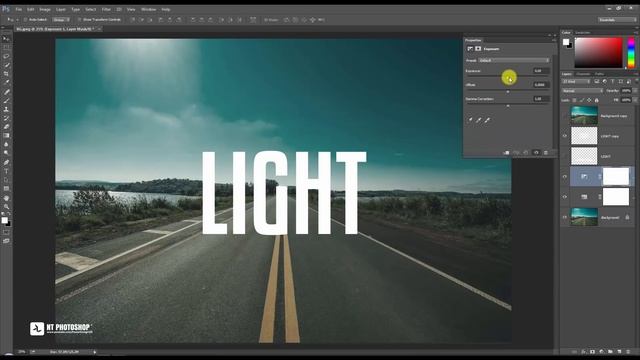Select the Crop tool
Viewport: 640px width, 360px height.
tap(6, 73)
